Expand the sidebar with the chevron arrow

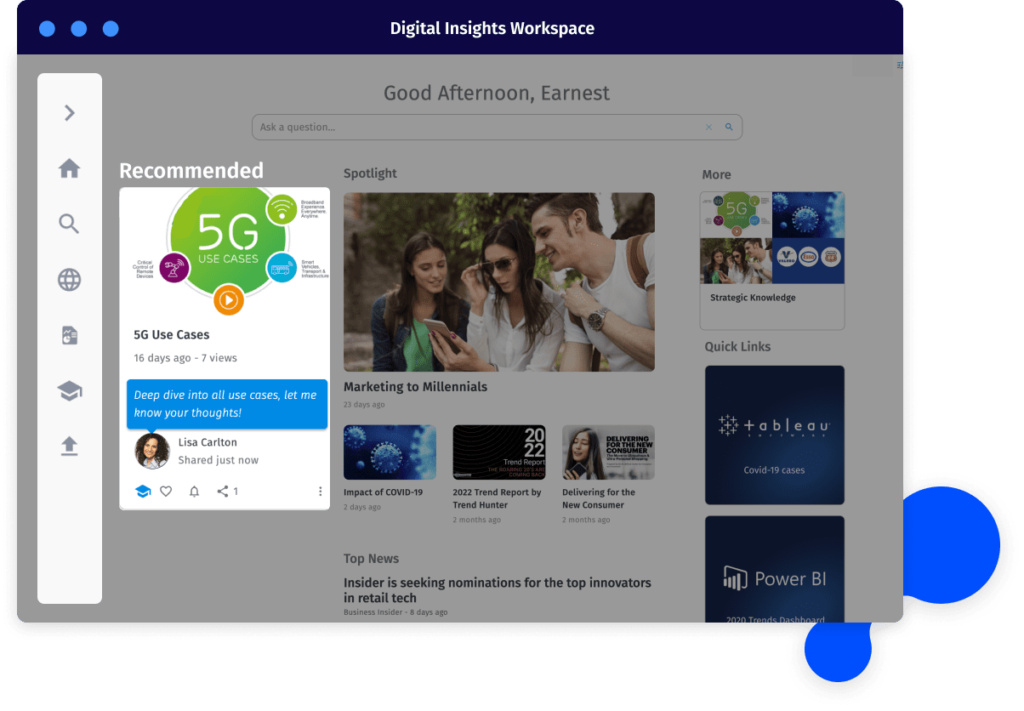pos(69,113)
